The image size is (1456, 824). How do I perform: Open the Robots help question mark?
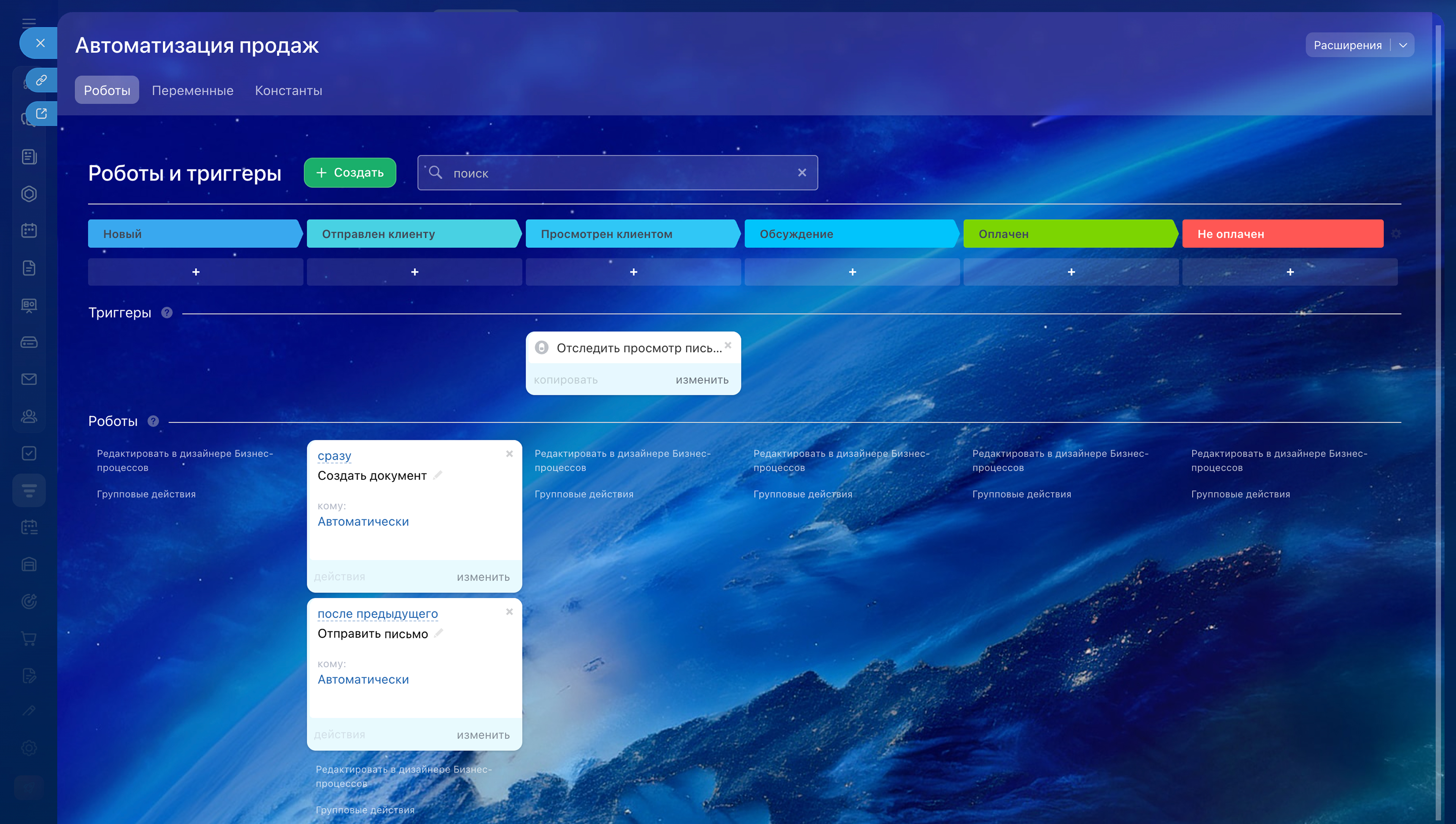(x=153, y=421)
